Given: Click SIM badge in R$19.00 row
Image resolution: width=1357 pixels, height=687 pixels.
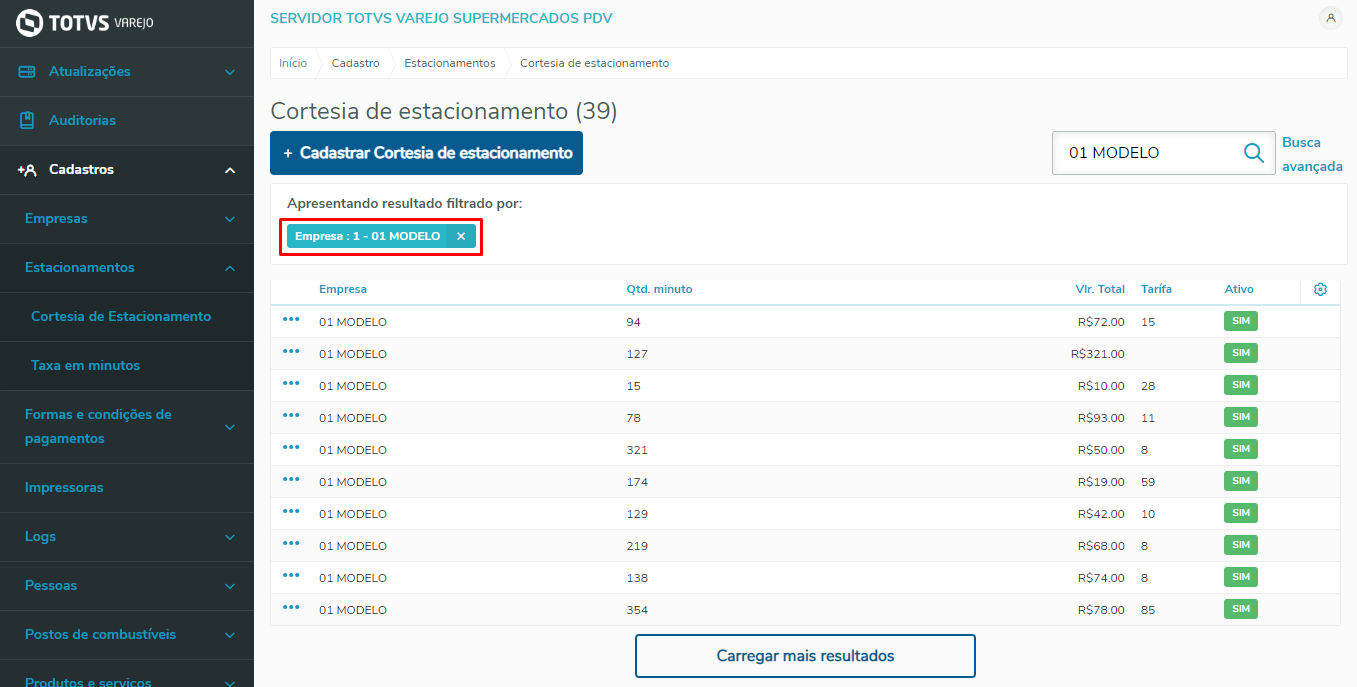Looking at the screenshot, I should coord(1241,481).
